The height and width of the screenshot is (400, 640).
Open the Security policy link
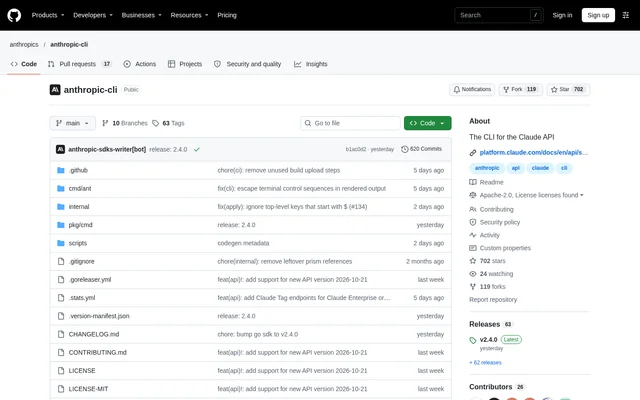[495, 222]
